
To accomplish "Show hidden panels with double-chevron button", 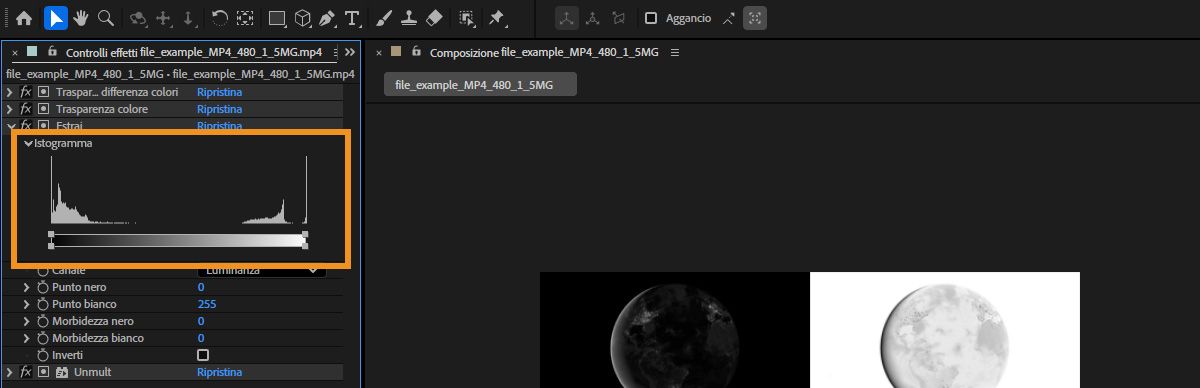I will (350, 52).
